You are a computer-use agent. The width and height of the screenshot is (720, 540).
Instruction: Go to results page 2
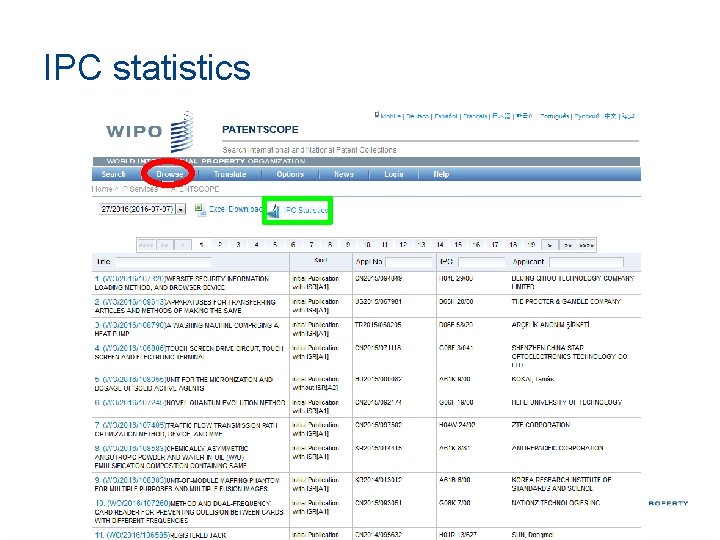tap(220, 245)
